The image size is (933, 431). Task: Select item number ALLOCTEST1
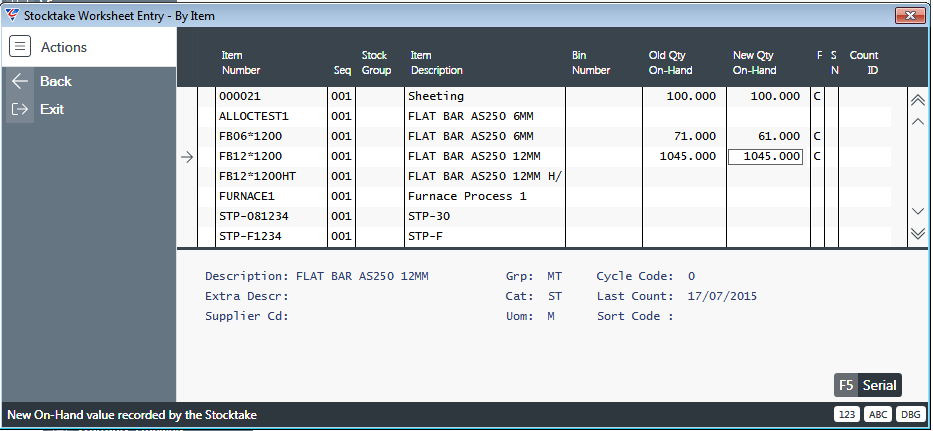253,116
